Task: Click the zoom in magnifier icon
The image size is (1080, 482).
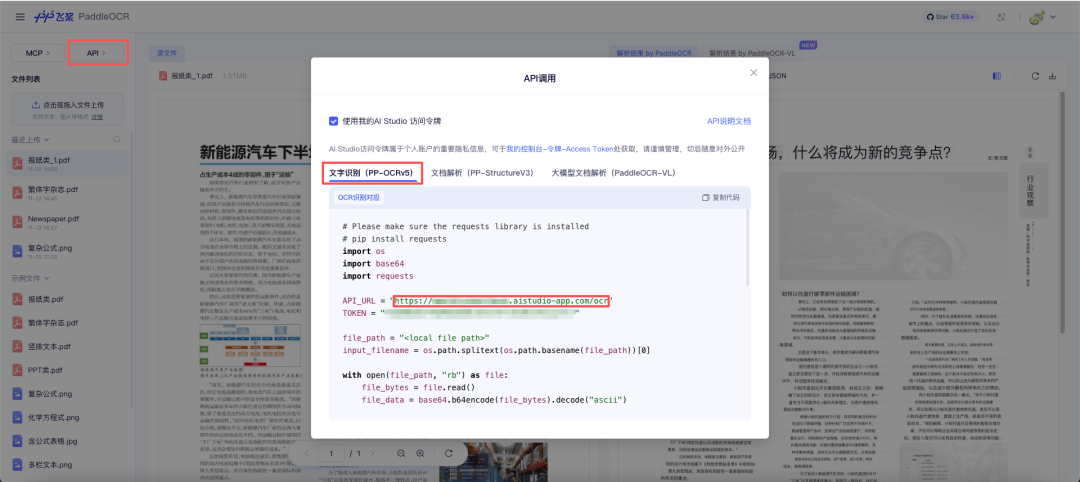Action: pyautogui.click(x=420, y=453)
